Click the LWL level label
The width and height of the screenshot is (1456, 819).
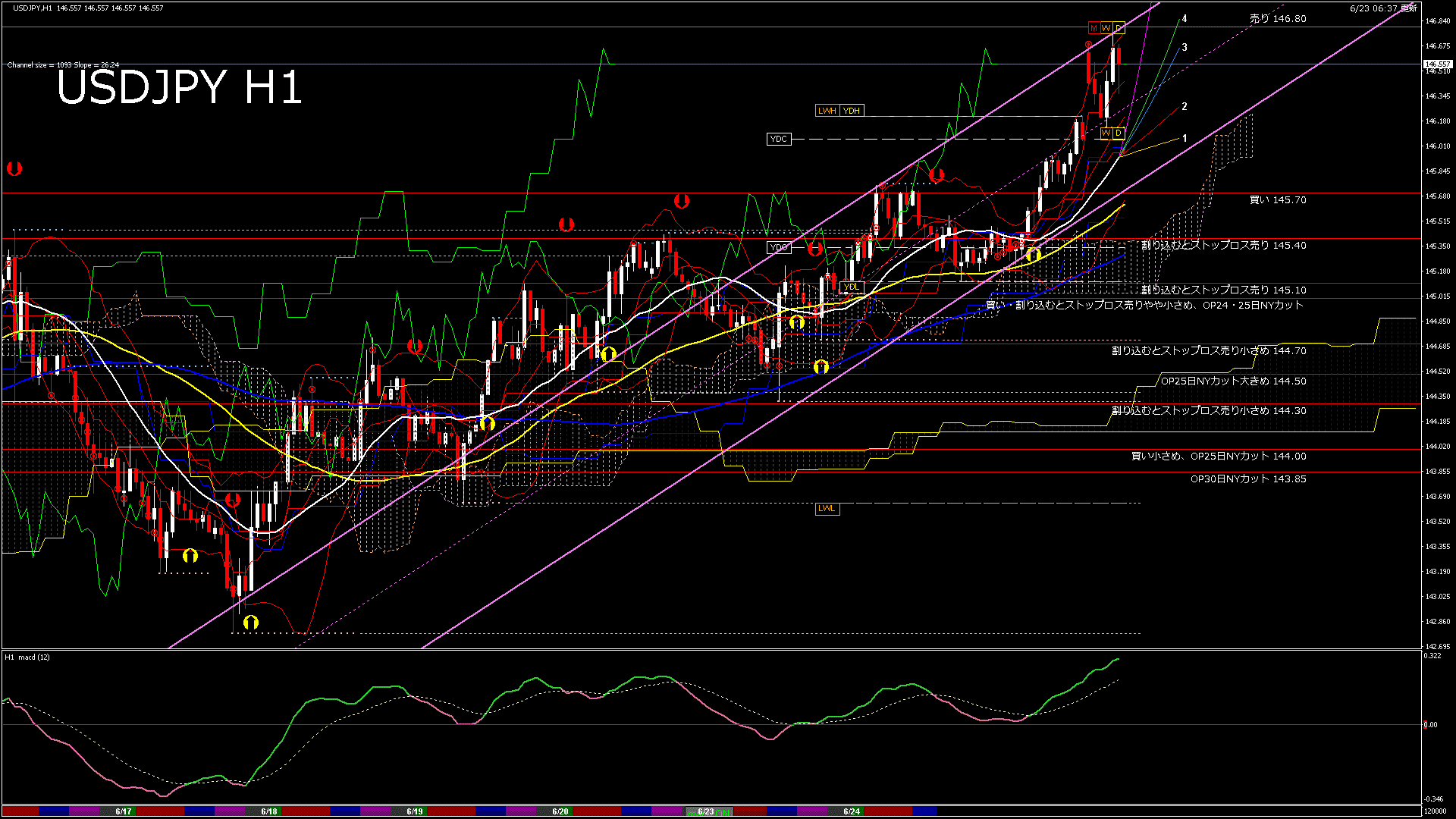coord(827,508)
